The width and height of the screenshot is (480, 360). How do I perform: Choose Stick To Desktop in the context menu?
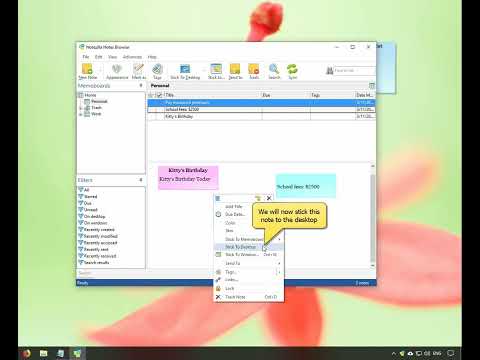[x=248, y=247]
